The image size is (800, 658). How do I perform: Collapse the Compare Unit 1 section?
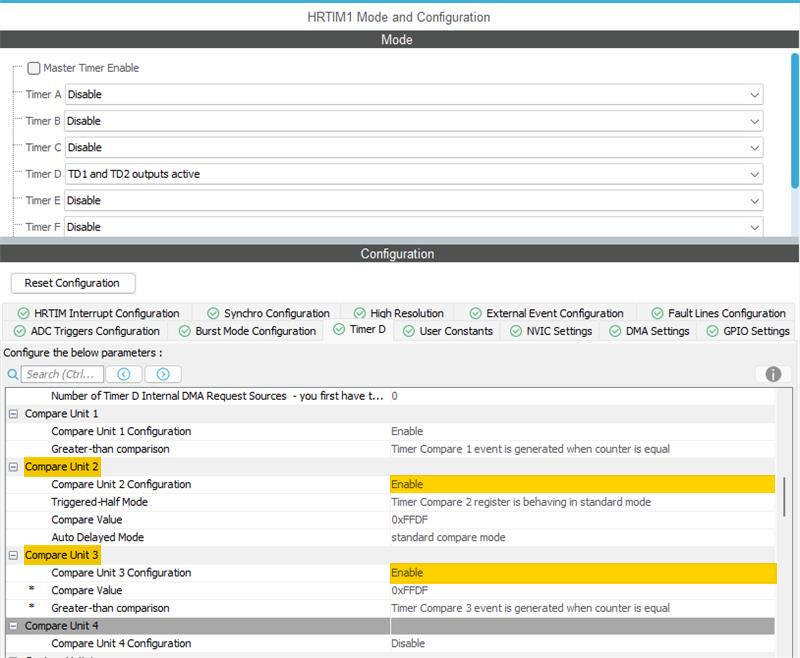click(x=14, y=414)
